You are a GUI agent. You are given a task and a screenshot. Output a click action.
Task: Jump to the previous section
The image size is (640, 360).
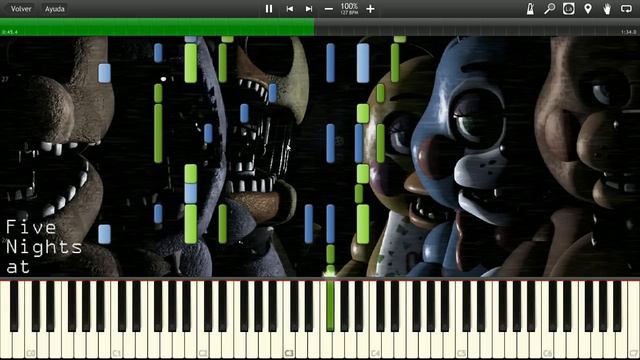290,9
